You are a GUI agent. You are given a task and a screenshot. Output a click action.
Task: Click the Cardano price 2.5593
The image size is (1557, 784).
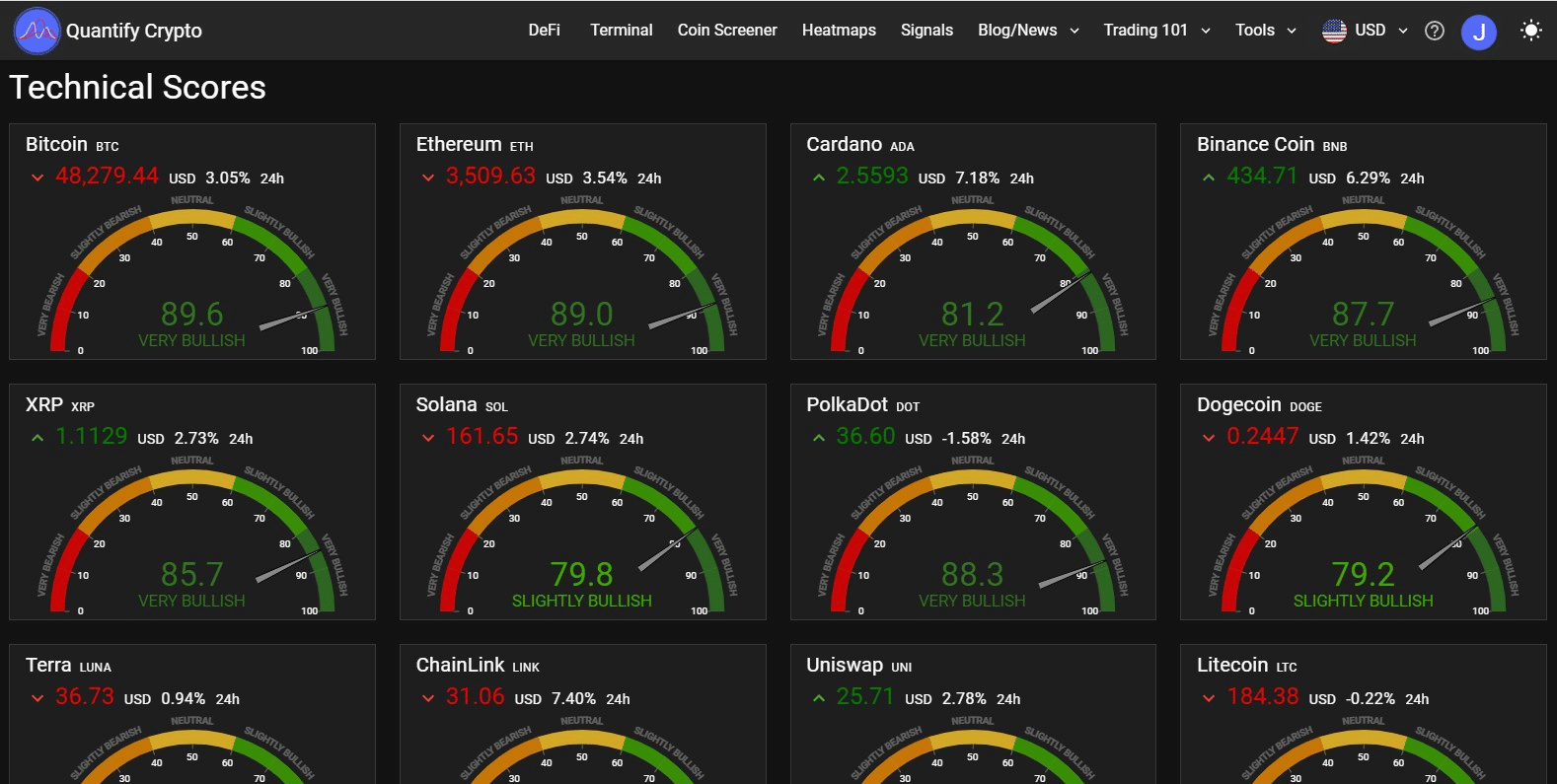click(x=872, y=176)
